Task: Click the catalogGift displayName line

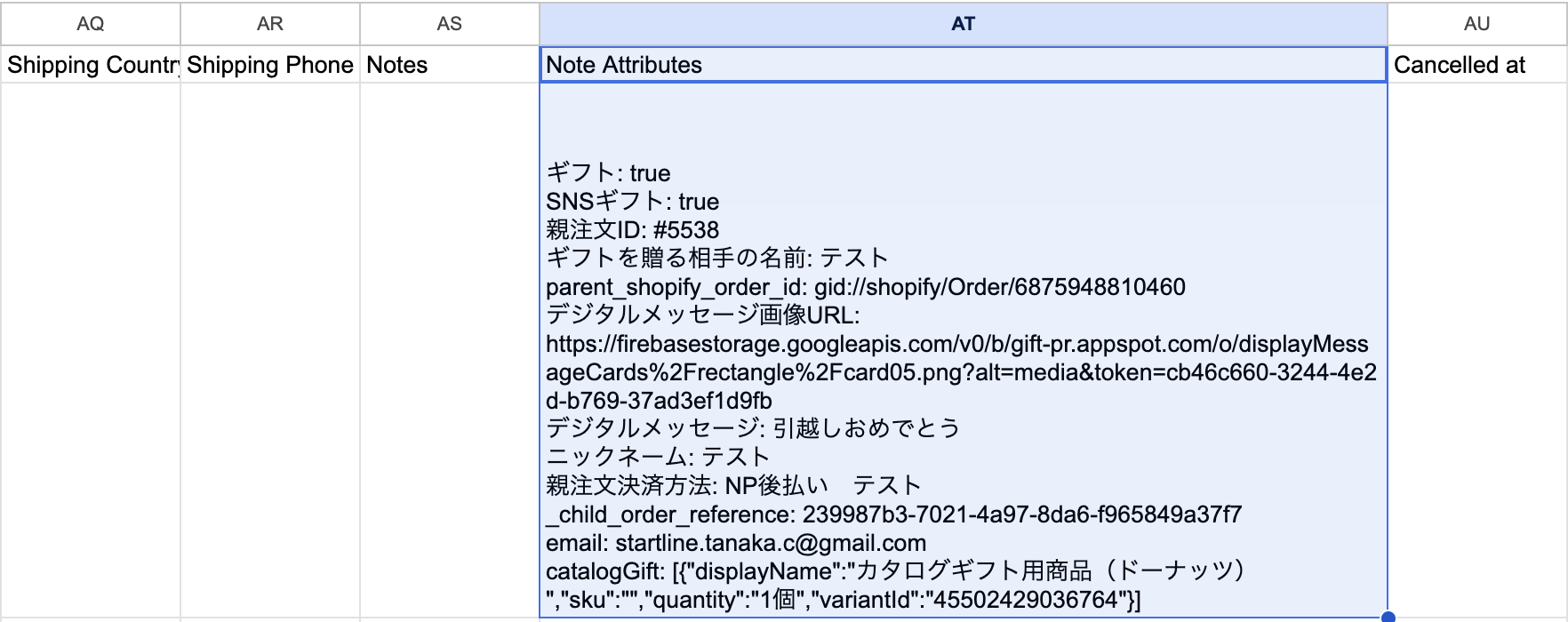Action: click(898, 571)
